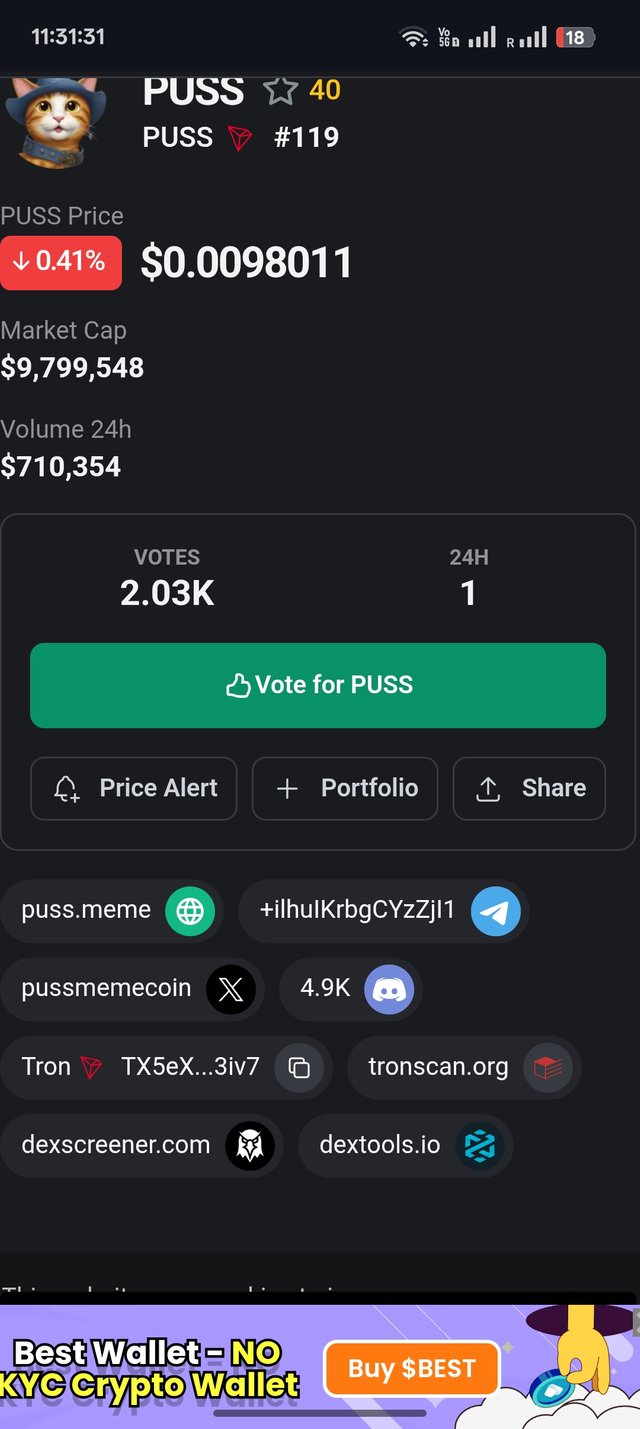Copy the Tron contract address icon
Image resolution: width=640 pixels, height=1429 pixels.
point(299,1068)
